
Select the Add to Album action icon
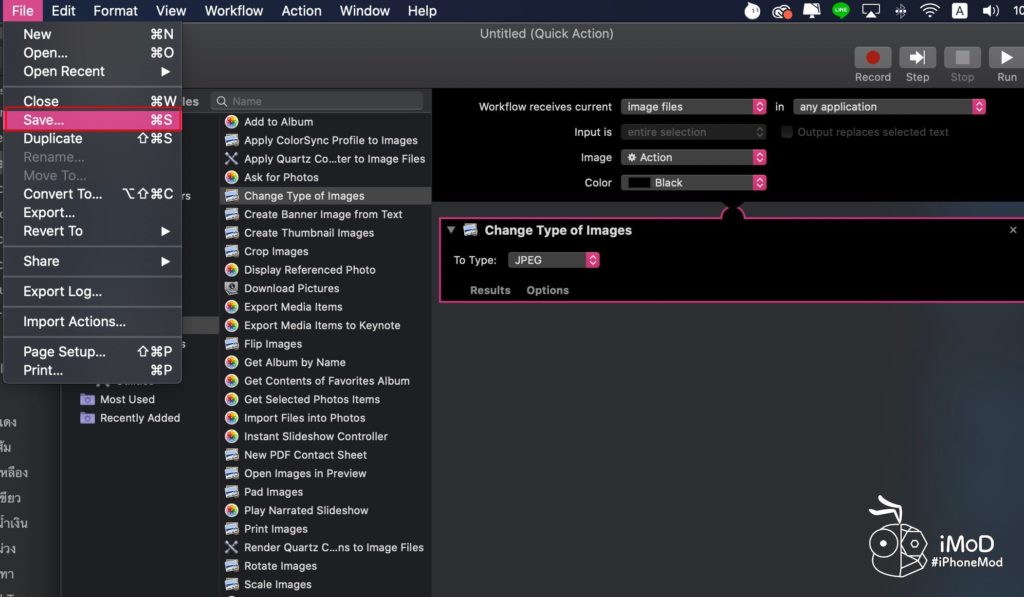[x=232, y=122]
